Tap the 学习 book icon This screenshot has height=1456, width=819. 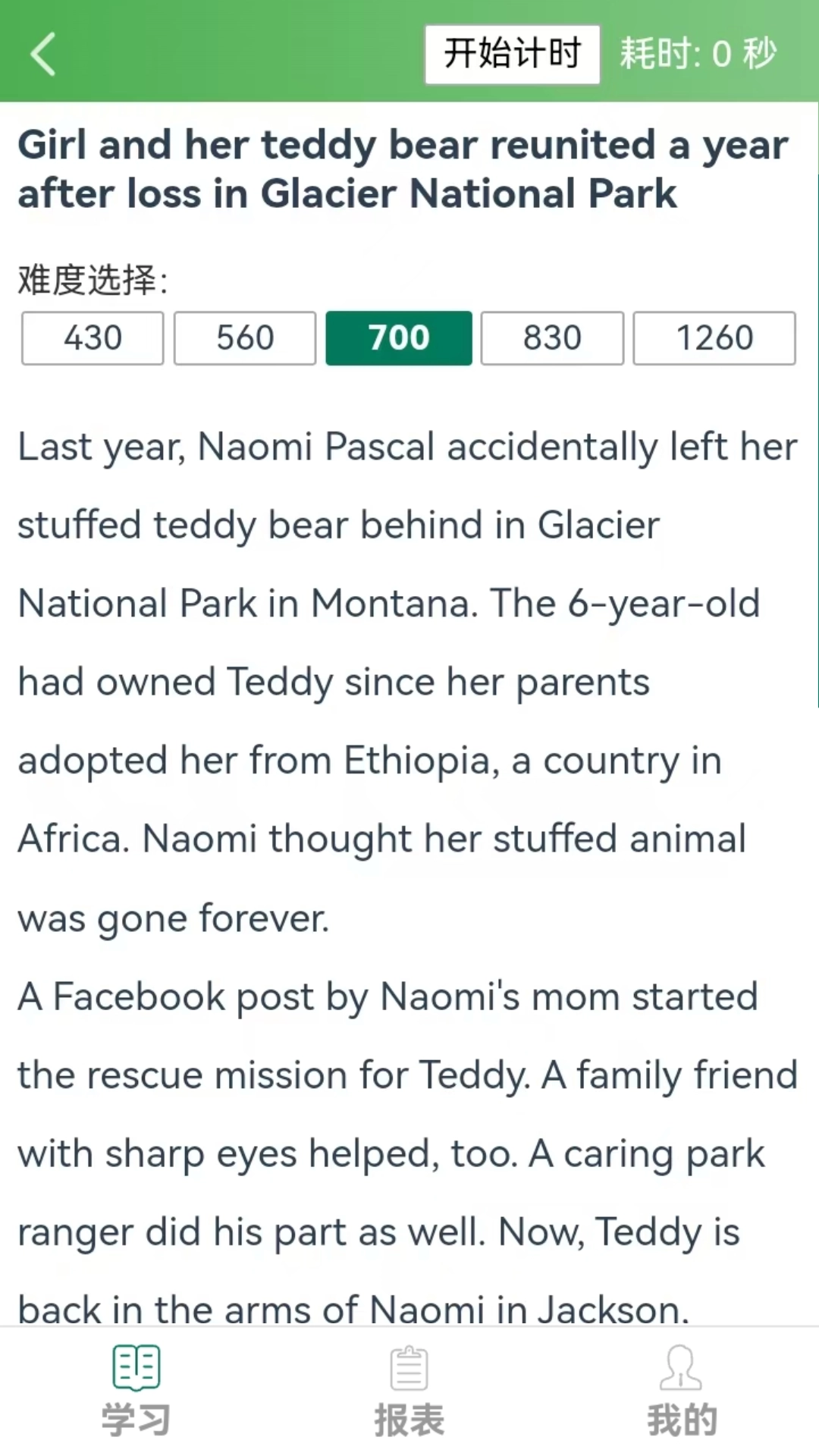pyautogui.click(x=136, y=1368)
